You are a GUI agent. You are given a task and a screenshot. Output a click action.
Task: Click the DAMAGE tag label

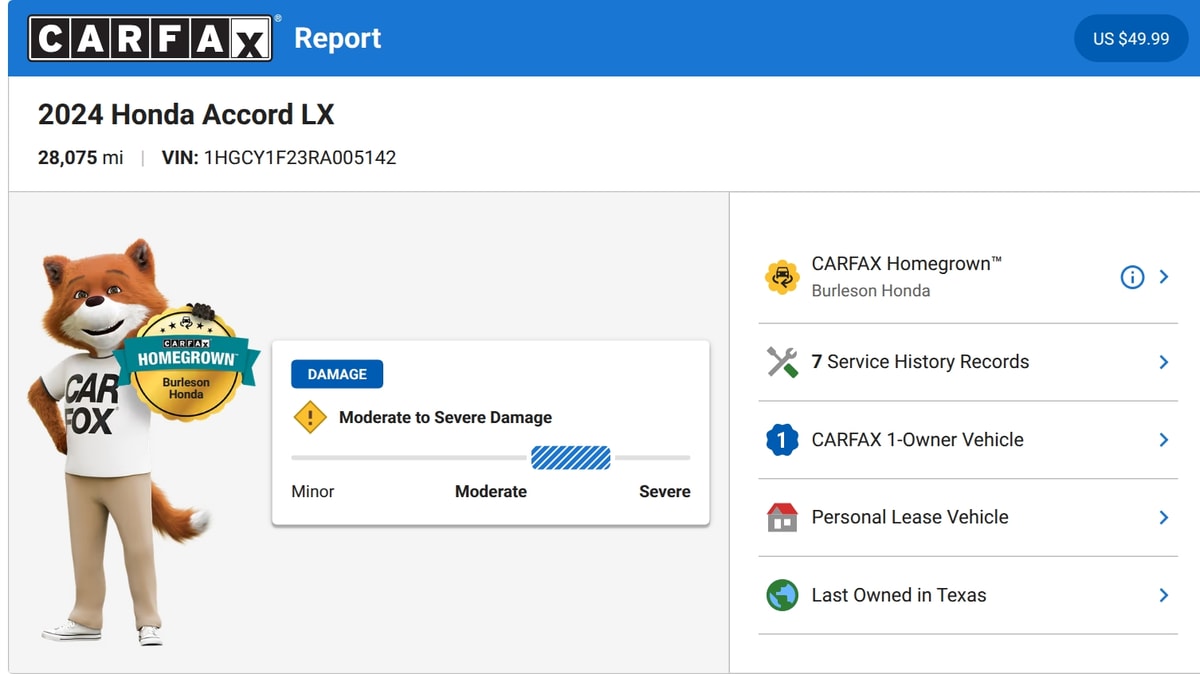pyautogui.click(x=337, y=374)
